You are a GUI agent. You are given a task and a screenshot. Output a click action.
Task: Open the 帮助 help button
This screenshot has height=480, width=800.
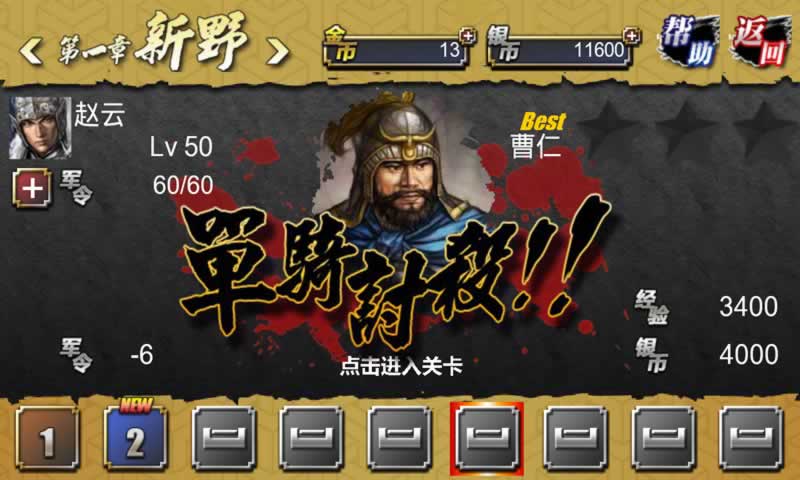689,42
